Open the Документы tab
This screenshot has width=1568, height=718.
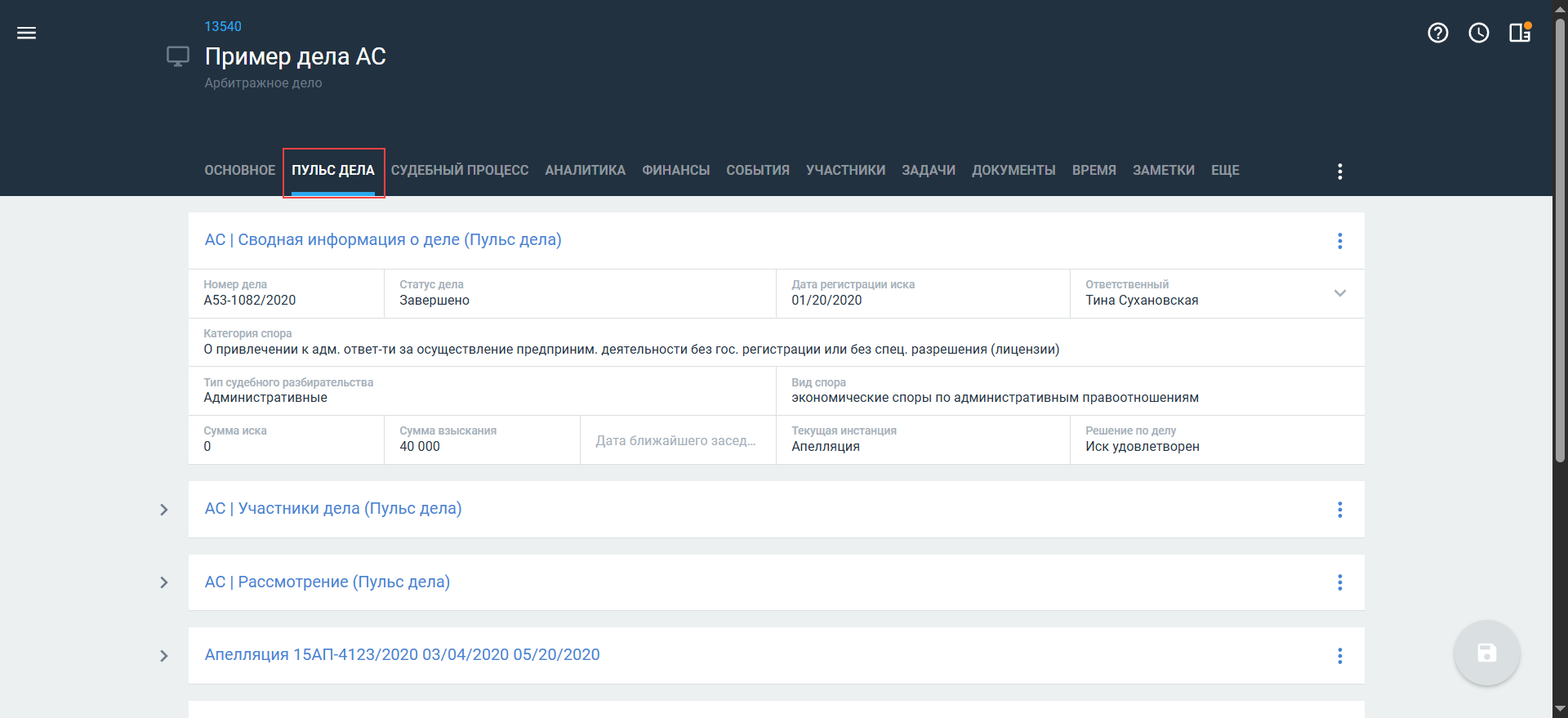pyautogui.click(x=1013, y=171)
